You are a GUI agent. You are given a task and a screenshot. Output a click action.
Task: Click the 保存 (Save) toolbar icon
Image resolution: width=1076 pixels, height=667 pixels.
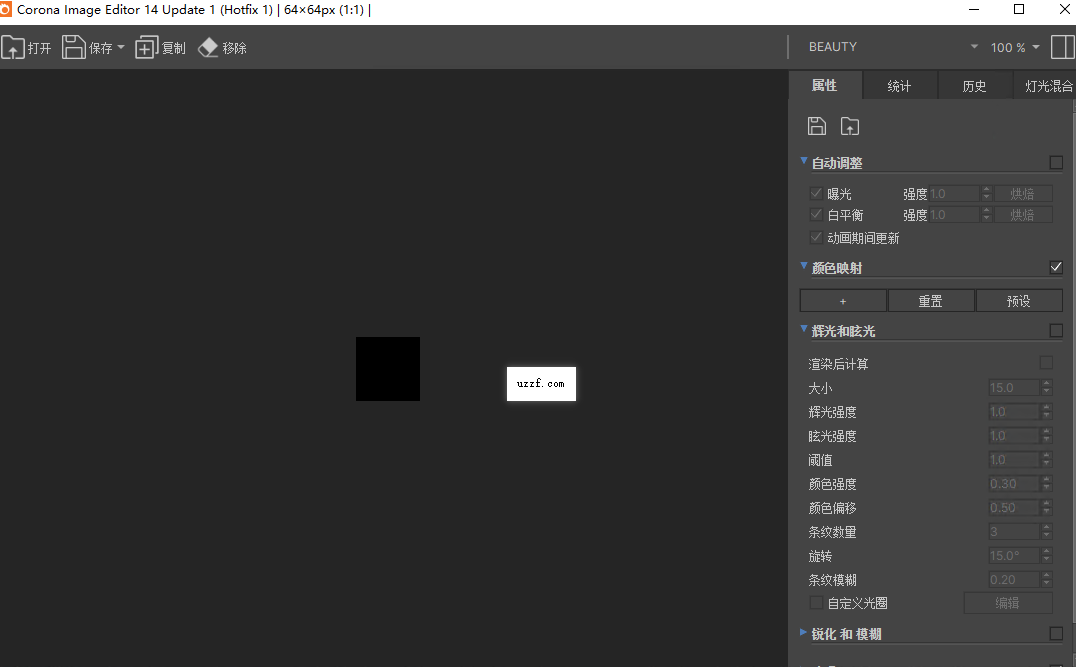tap(73, 46)
